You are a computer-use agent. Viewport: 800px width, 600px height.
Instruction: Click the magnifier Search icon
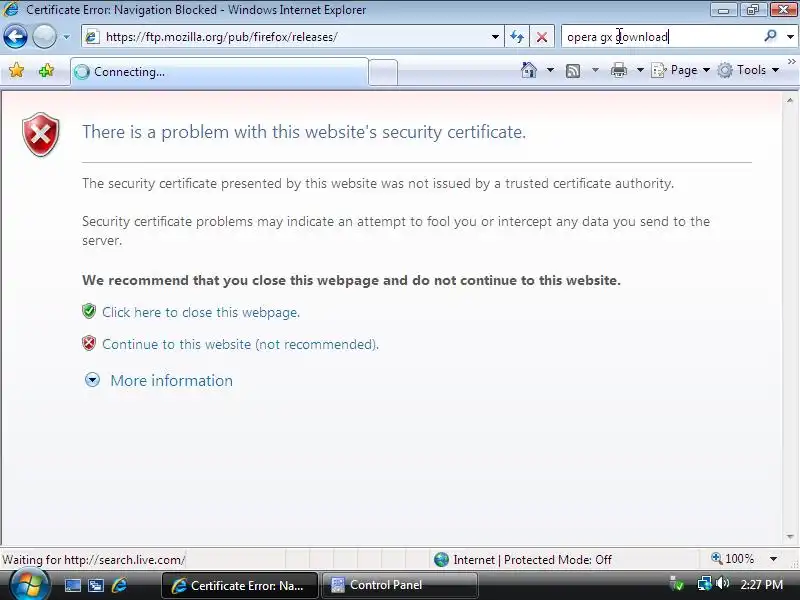pos(770,36)
